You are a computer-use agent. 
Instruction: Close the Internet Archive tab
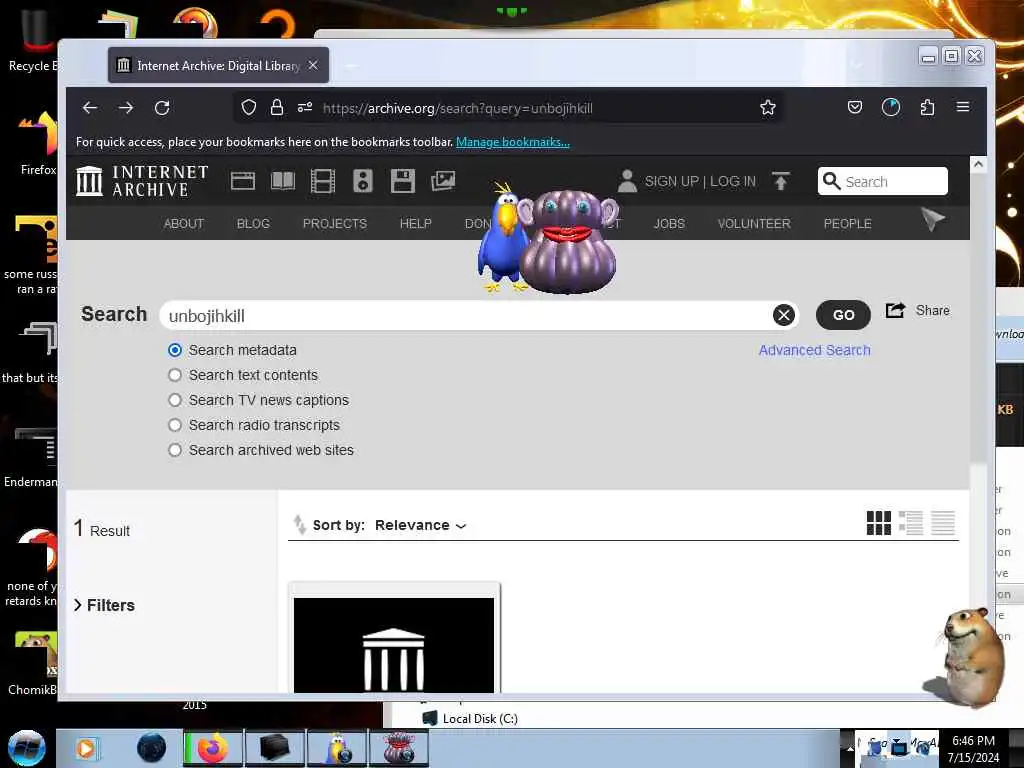313,65
